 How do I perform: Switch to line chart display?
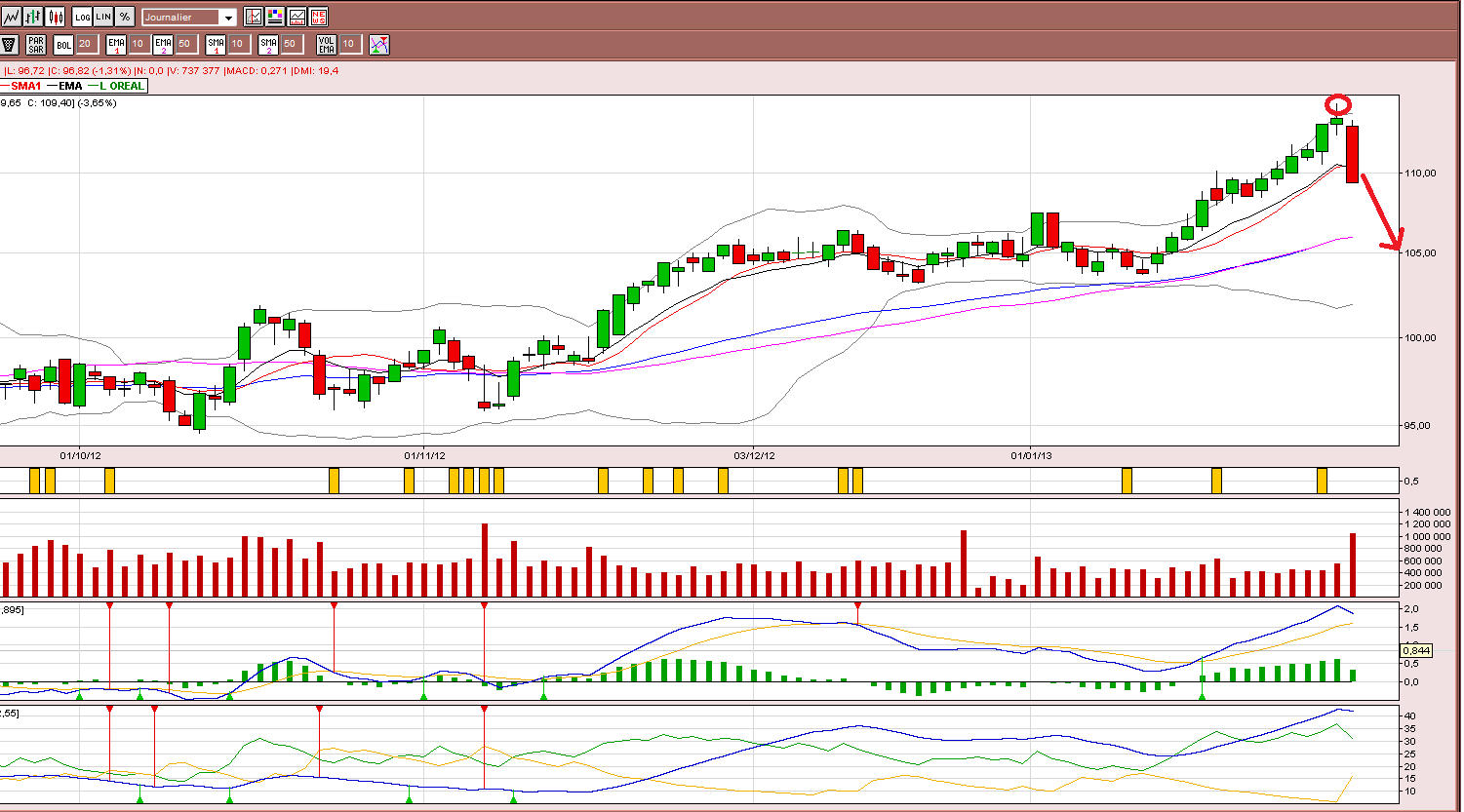pos(12,17)
